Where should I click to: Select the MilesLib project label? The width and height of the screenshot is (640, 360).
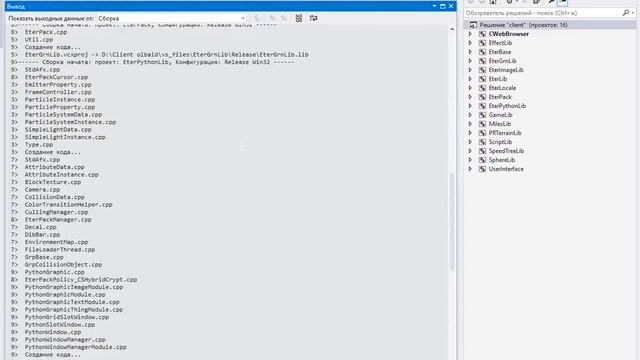click(500, 124)
